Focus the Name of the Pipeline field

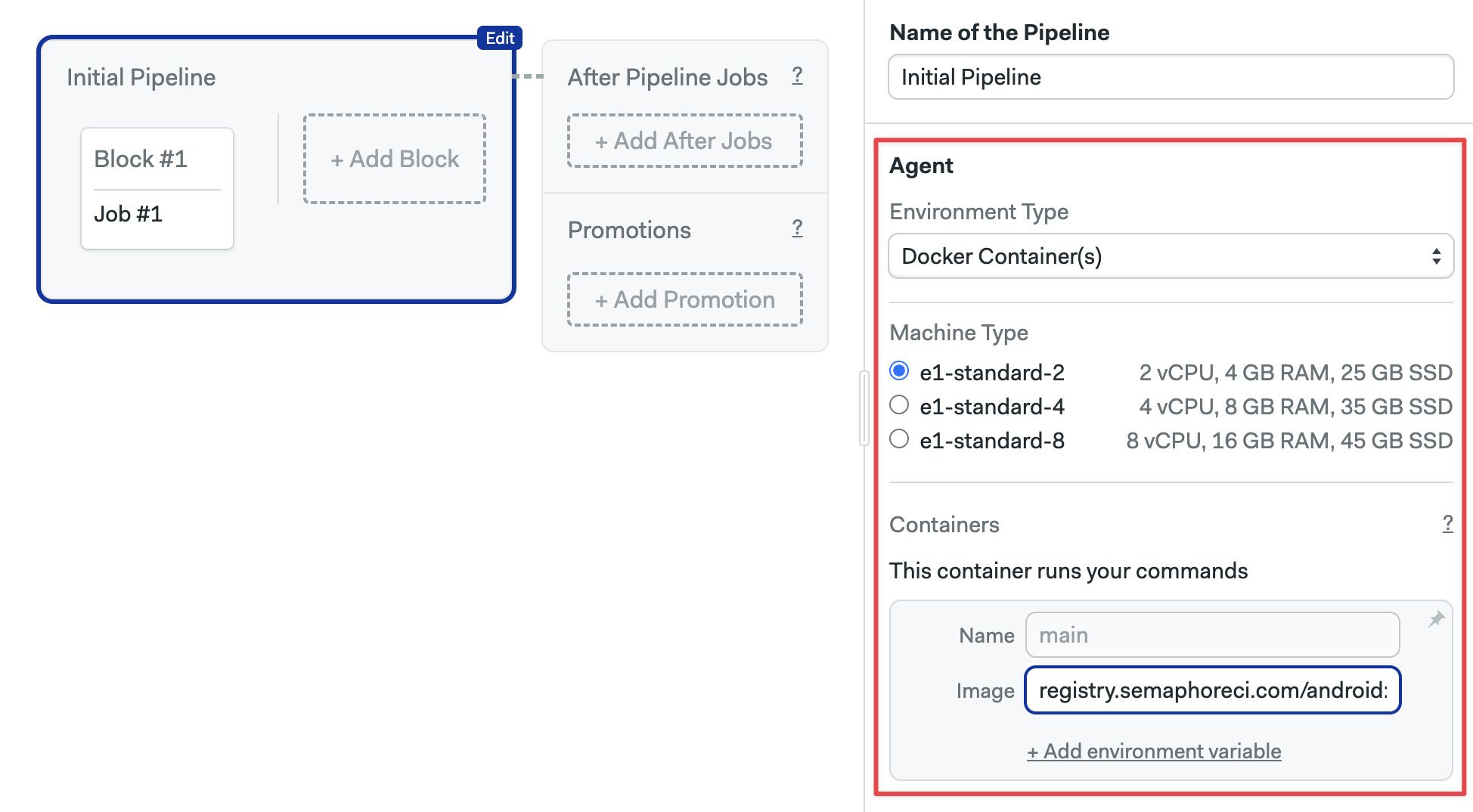[1171, 77]
